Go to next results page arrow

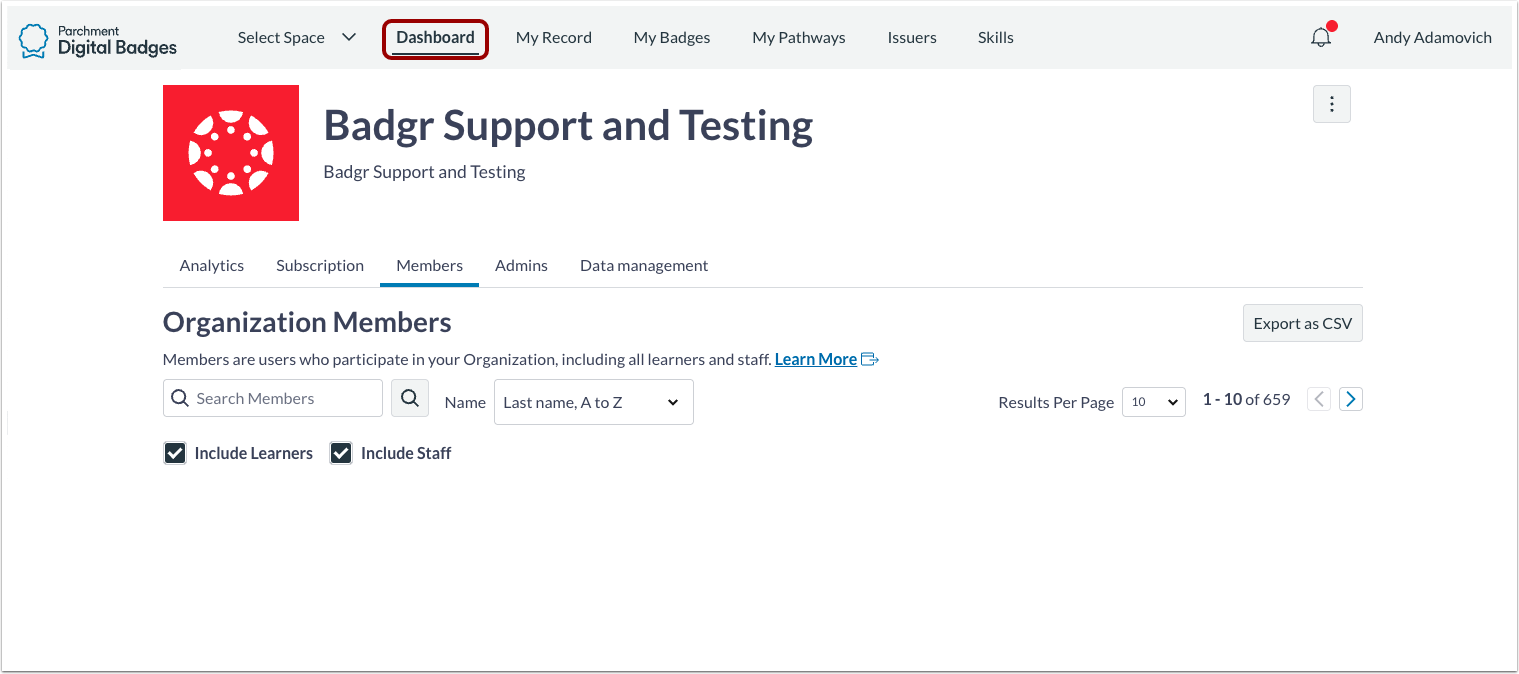[x=1351, y=399]
